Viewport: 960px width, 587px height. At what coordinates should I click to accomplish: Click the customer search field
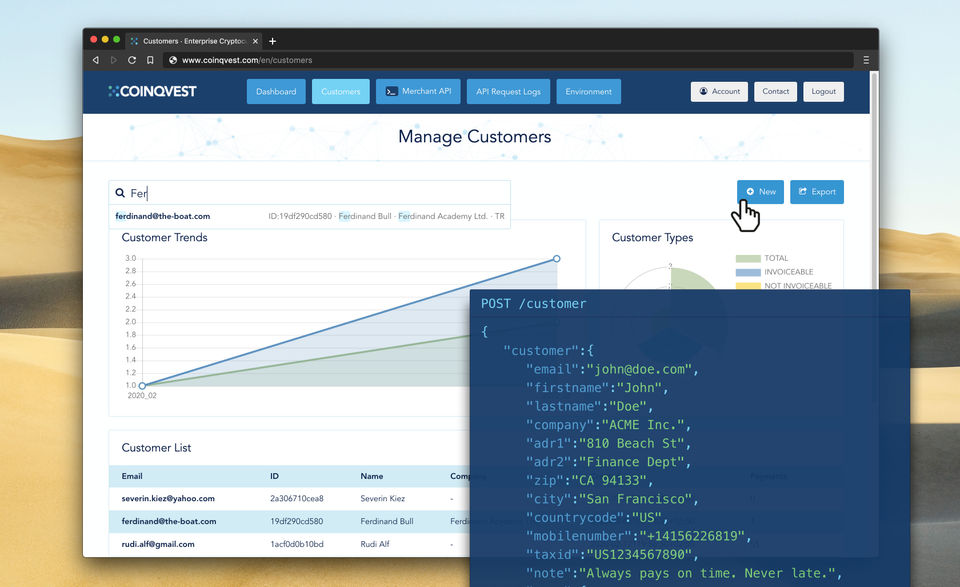tap(309, 193)
